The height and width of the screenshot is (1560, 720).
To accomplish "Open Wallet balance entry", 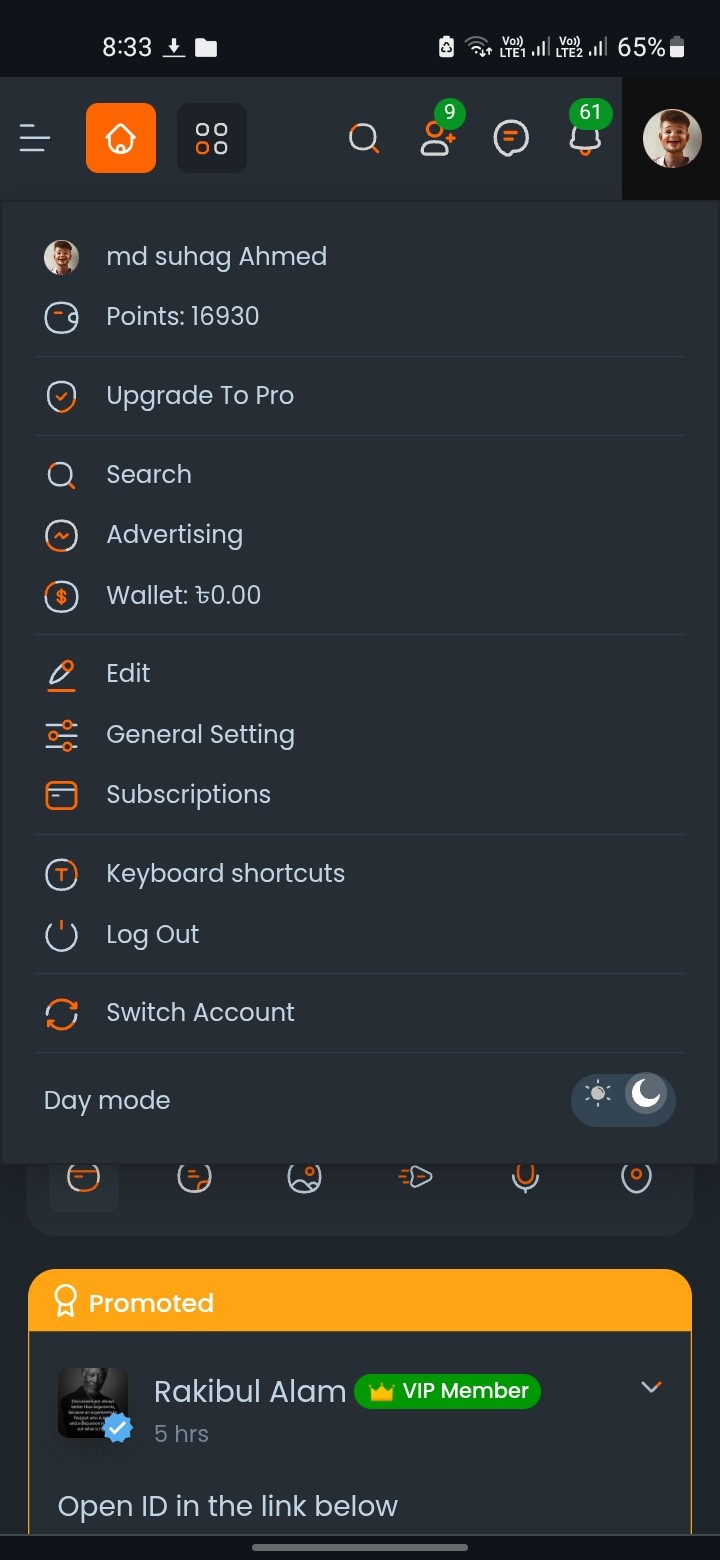I will coord(183,596).
